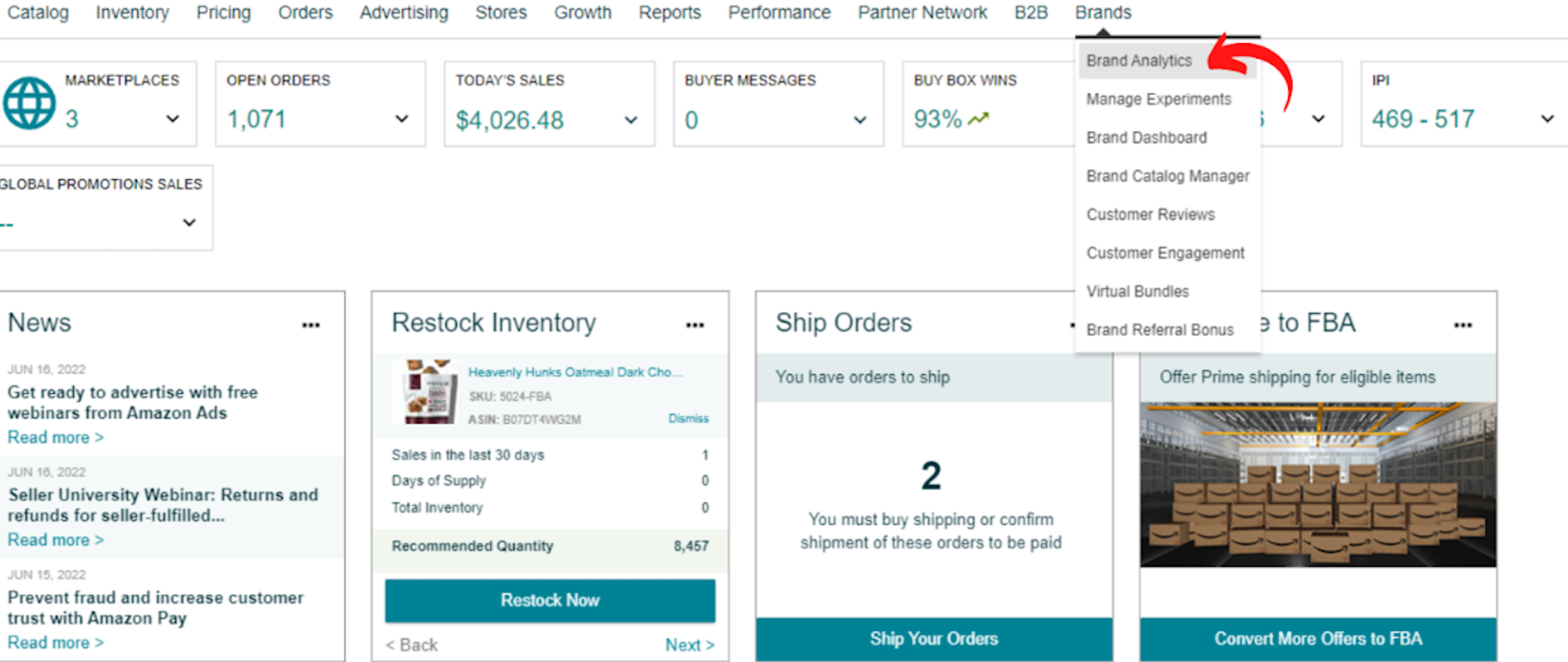The height and width of the screenshot is (662, 1568).
Task: Go to Next restock recommendation
Action: (x=689, y=644)
